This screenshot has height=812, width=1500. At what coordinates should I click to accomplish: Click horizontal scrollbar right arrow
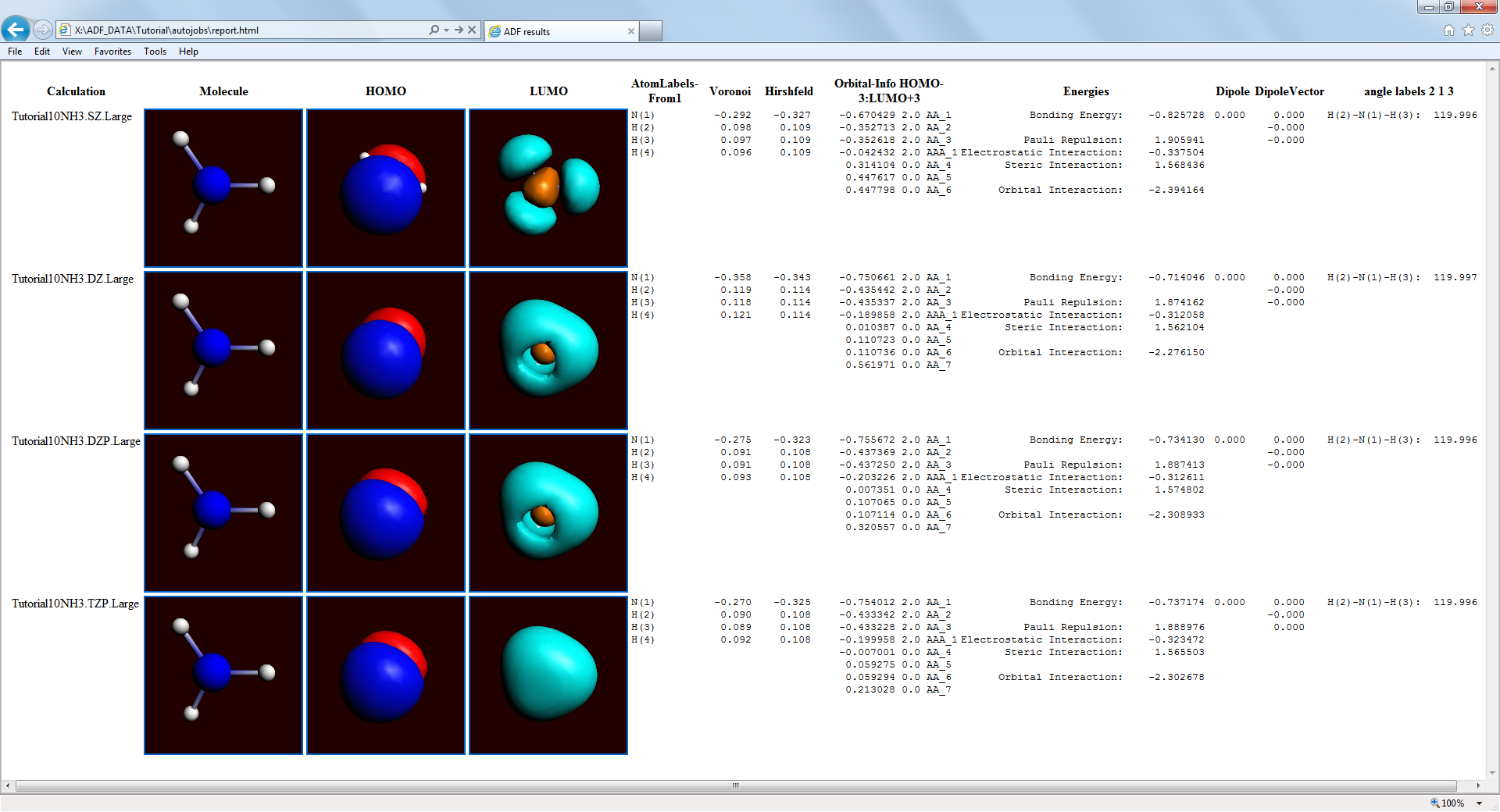click(1478, 785)
